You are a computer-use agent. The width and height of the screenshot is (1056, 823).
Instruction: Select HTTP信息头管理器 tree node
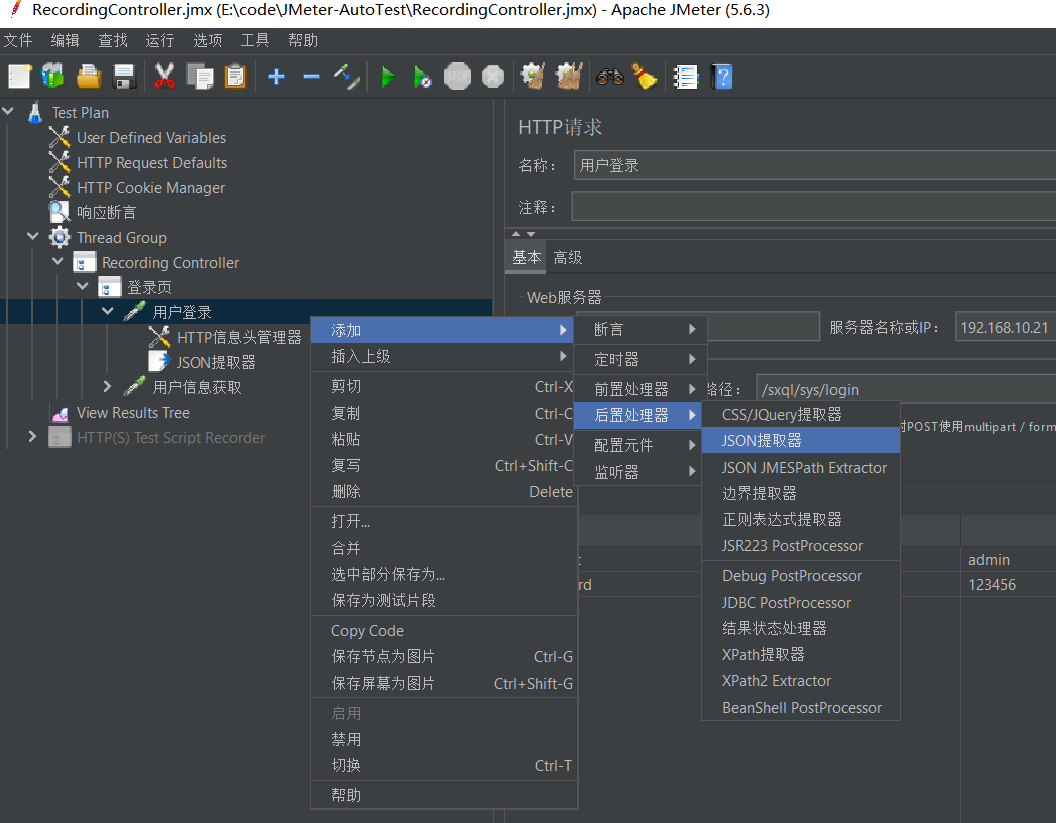239,337
